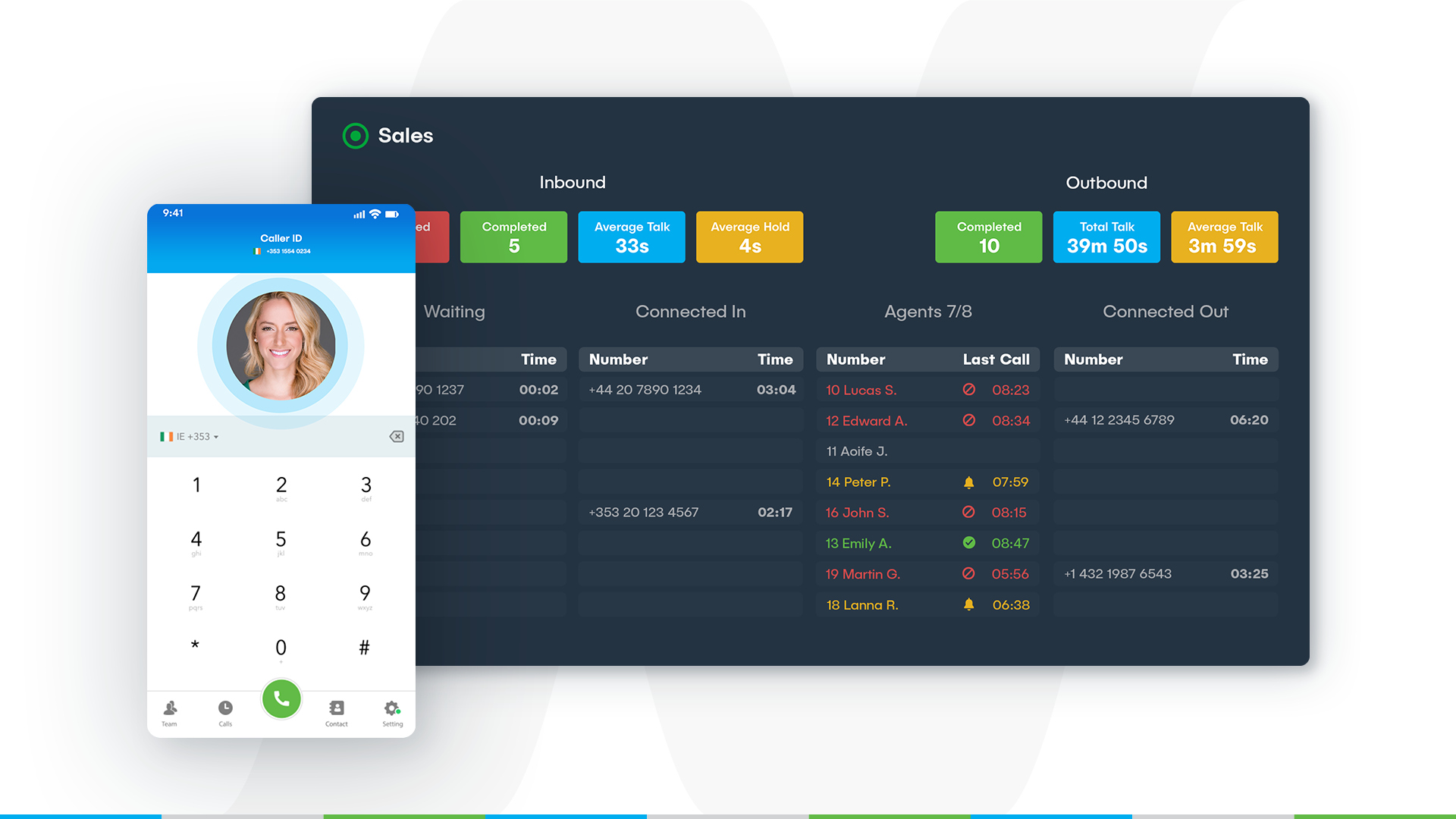Click the Last Call column header

pos(996,359)
